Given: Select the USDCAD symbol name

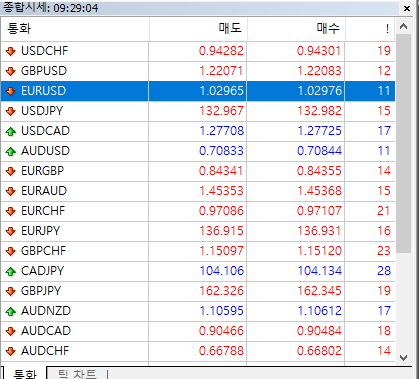Looking at the screenshot, I should 45,131.
